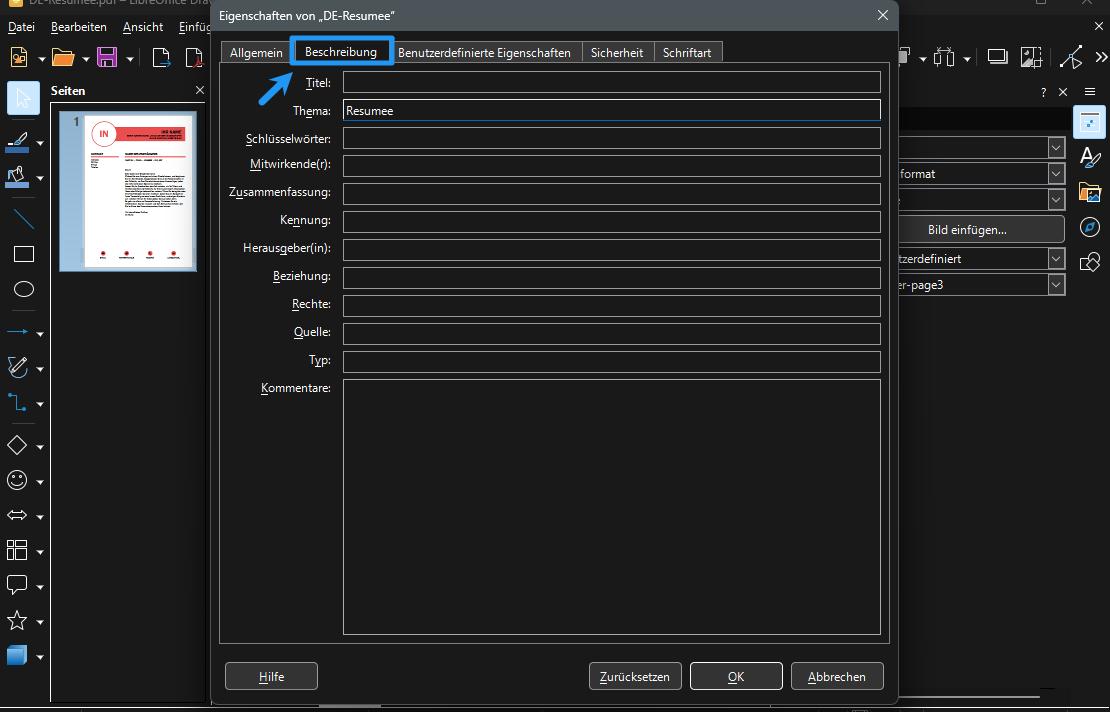Image resolution: width=1110 pixels, height=712 pixels.
Task: Expand the Lines and Arrows dropdown arrow
Action: [40, 333]
